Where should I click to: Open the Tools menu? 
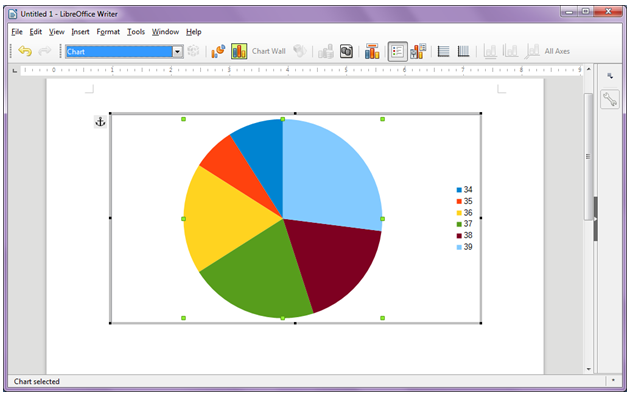coord(136,31)
